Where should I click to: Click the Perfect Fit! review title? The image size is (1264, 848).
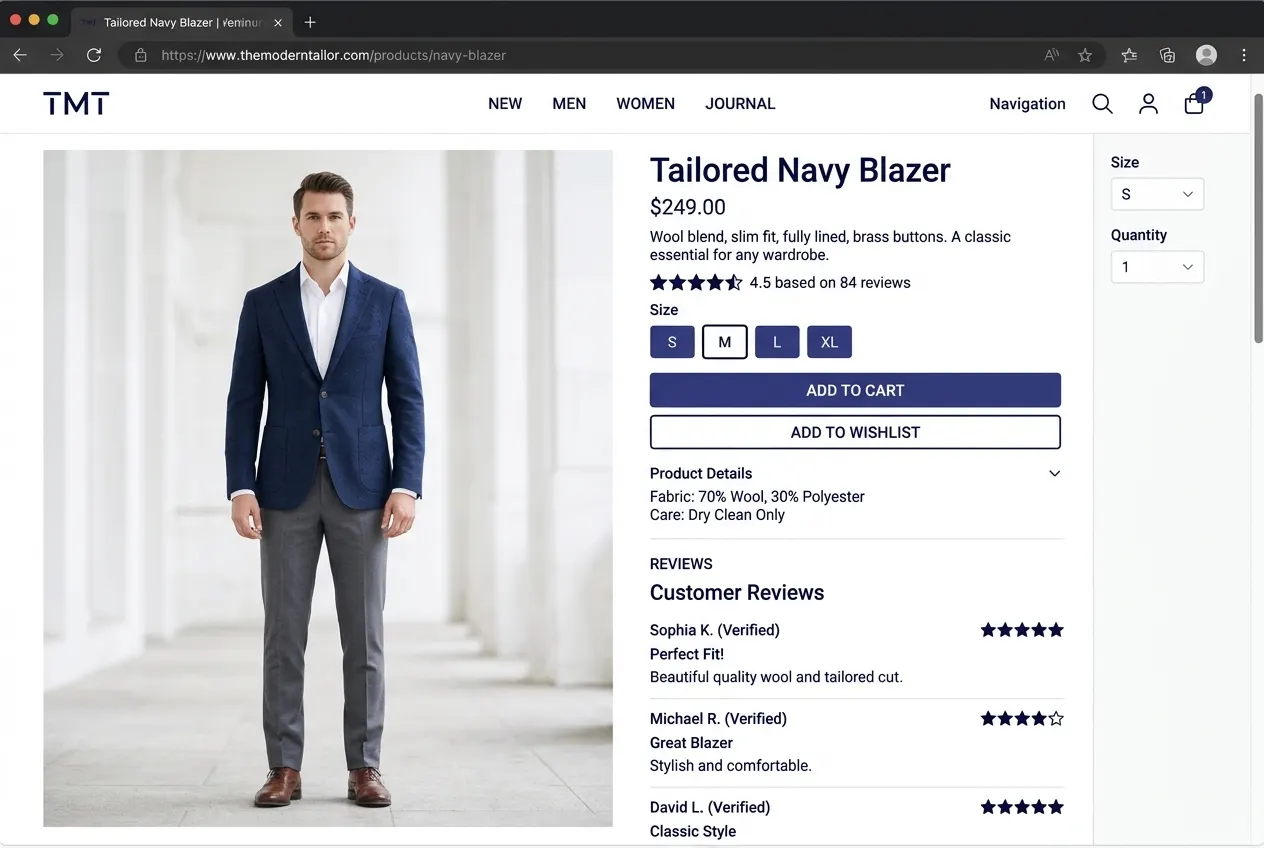(x=687, y=654)
